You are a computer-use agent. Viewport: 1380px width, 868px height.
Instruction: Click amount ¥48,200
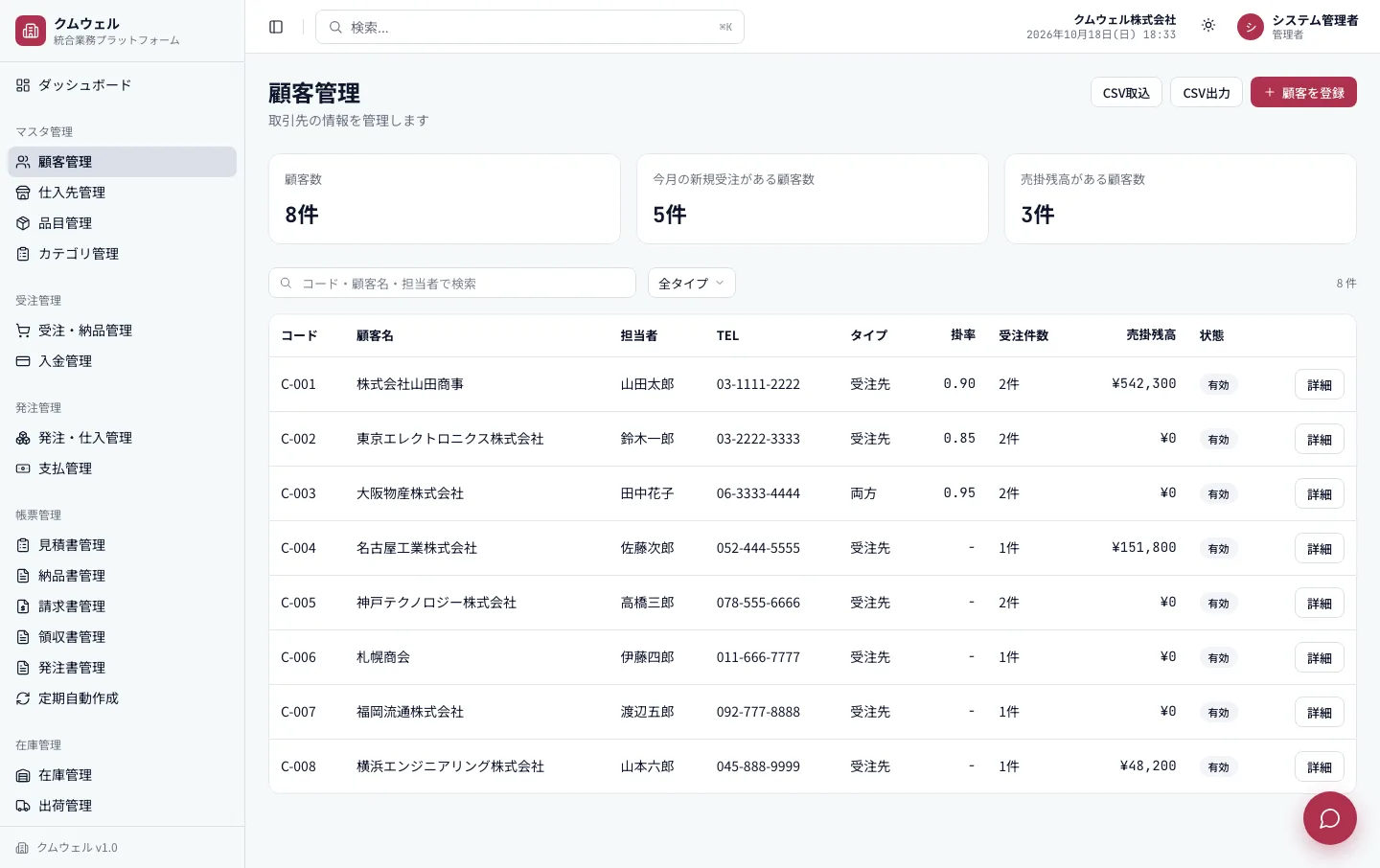[1148, 765]
